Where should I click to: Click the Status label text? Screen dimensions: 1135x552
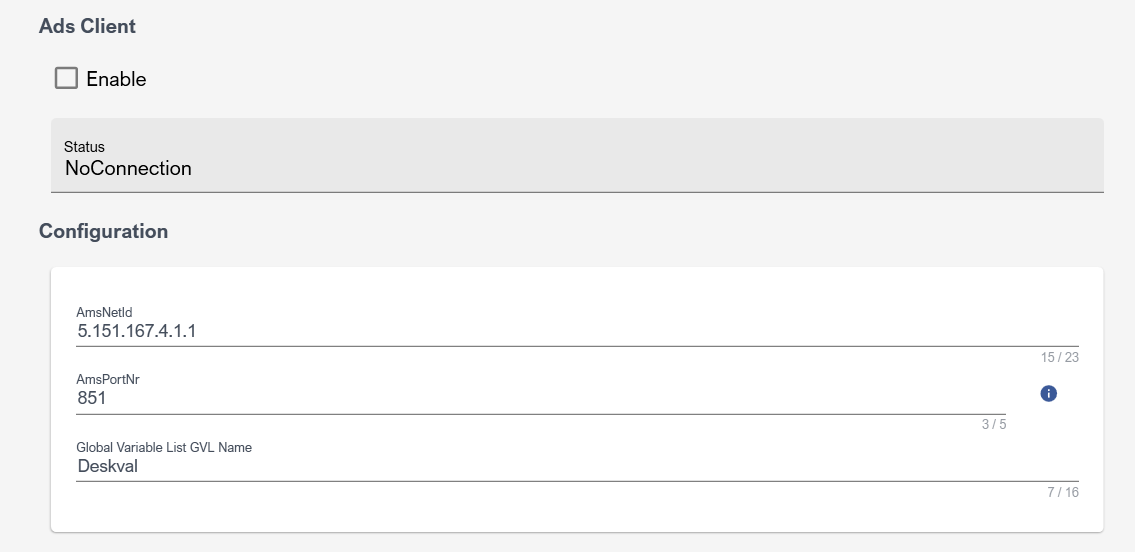[84, 147]
